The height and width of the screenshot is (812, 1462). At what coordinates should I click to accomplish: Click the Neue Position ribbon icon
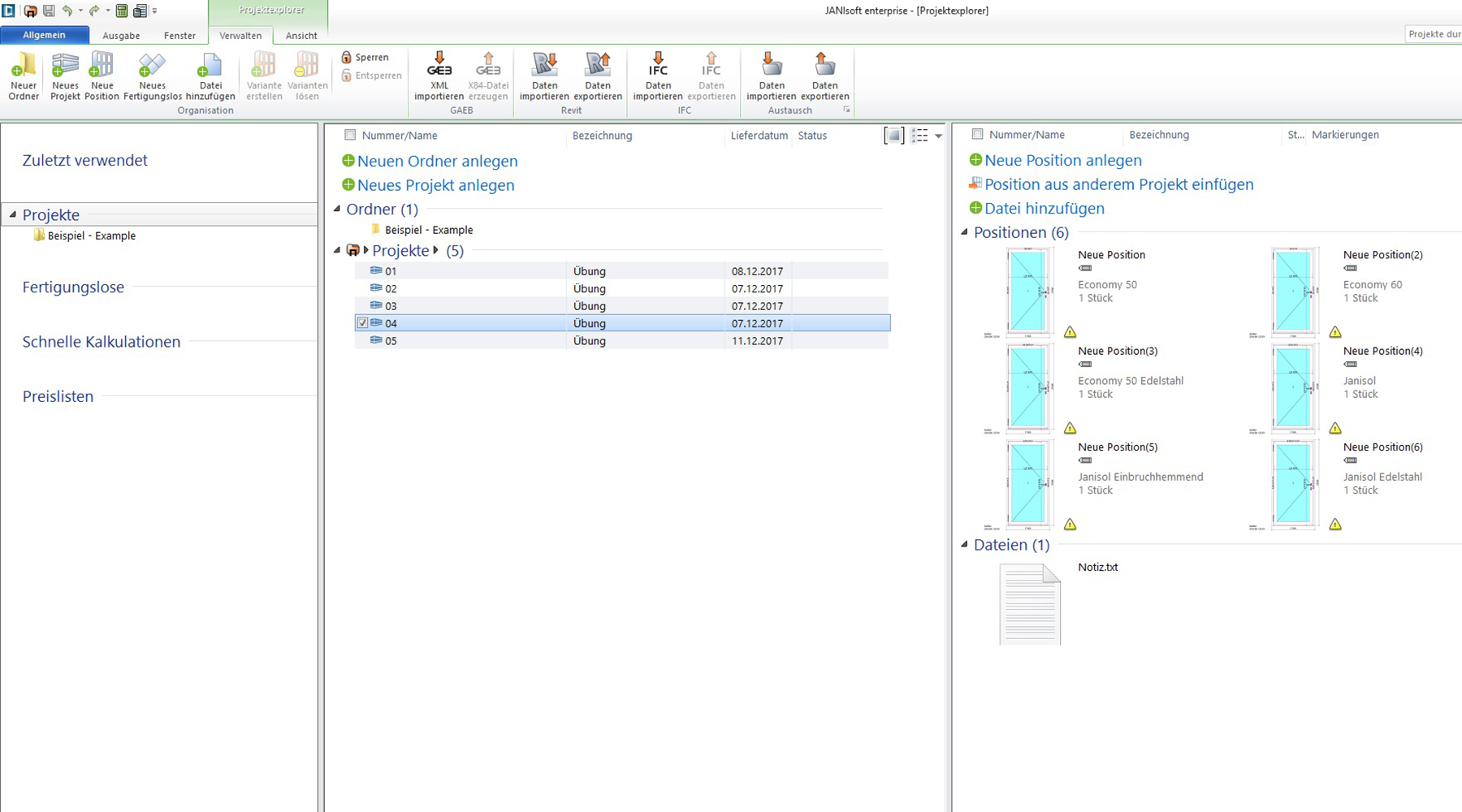[102, 65]
